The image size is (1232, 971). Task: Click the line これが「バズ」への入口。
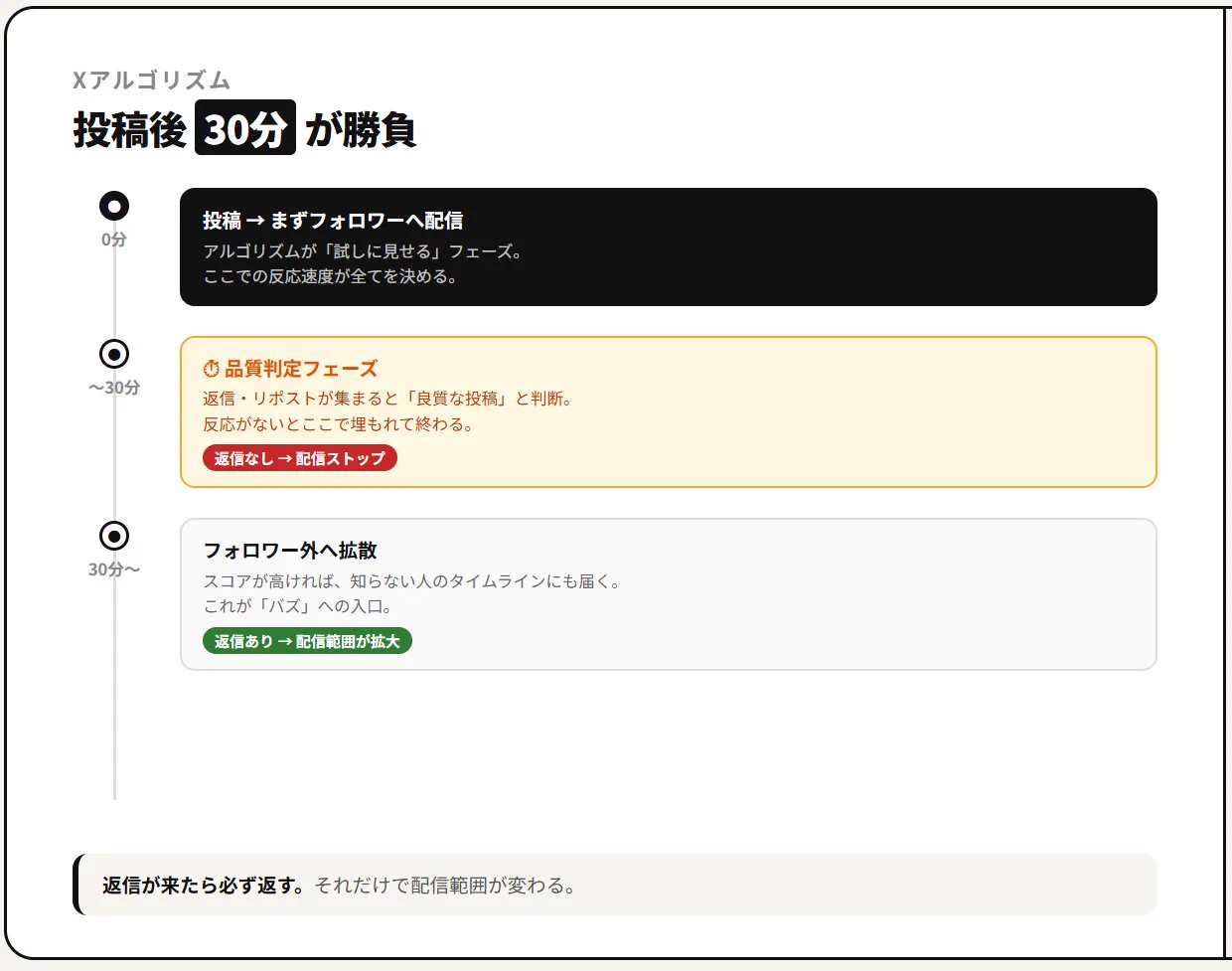click(298, 606)
